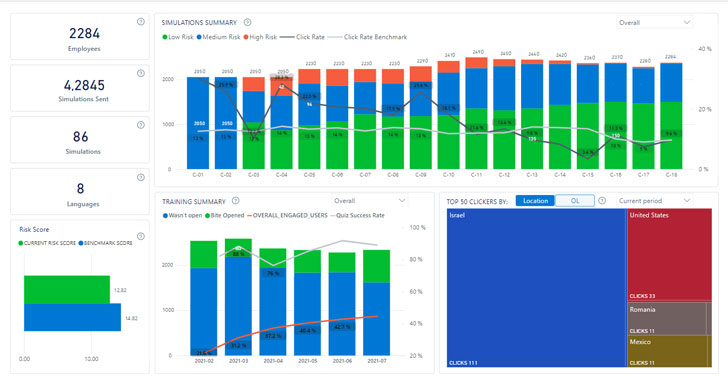Click the info icon on Simulations card
Viewport: 728px width, 386px height.
[x=141, y=125]
